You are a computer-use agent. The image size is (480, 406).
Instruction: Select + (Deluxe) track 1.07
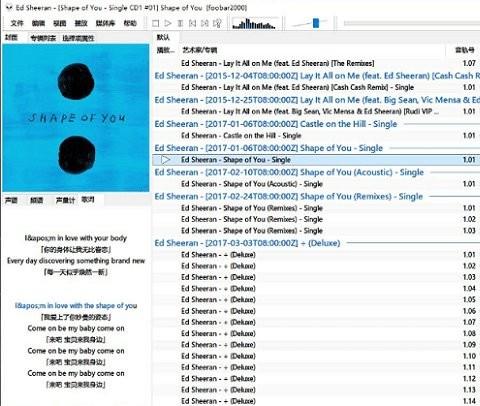(x=316, y=322)
